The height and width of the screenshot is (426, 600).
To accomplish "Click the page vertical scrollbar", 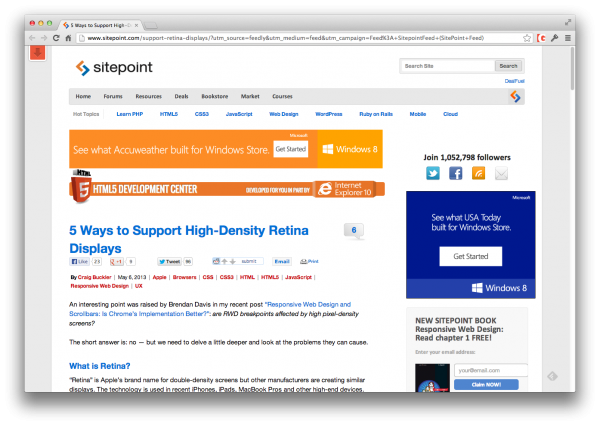I will click(572, 69).
